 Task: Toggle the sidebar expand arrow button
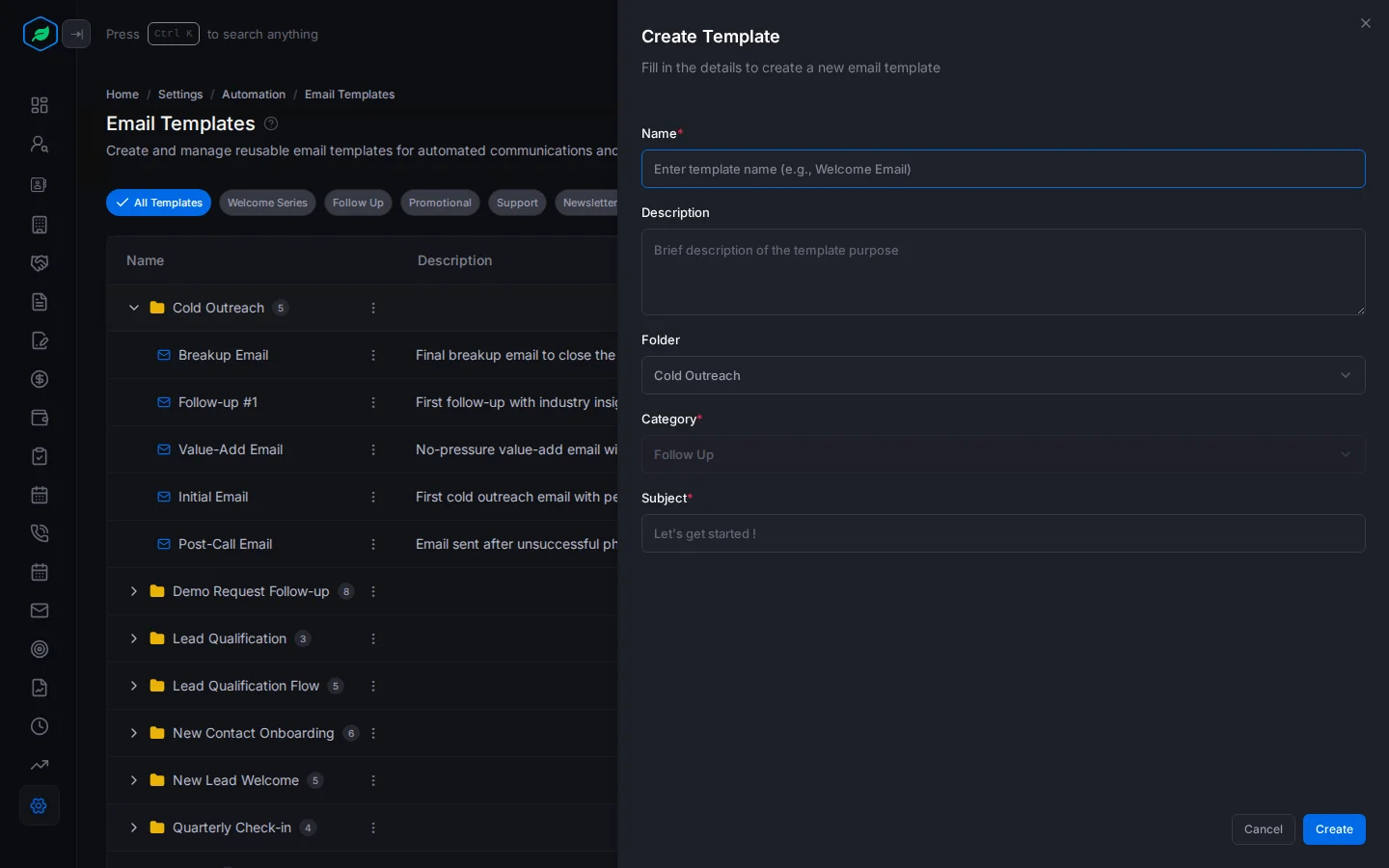coord(76,34)
